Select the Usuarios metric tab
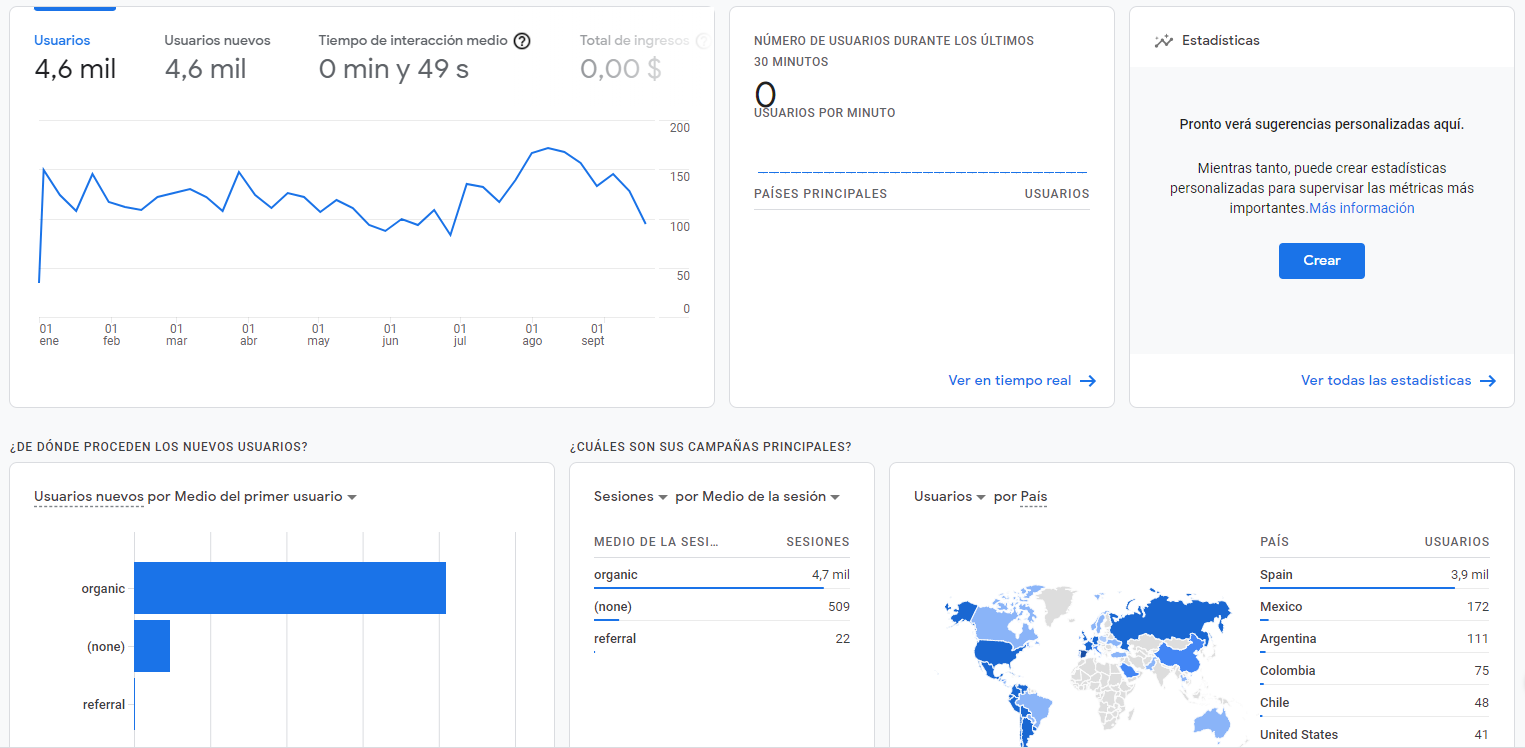 coord(75,57)
